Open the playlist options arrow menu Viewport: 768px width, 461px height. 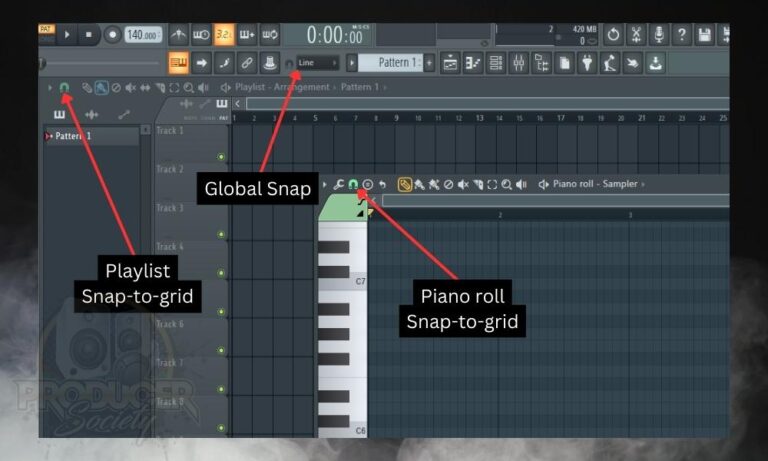pyautogui.click(x=50, y=88)
